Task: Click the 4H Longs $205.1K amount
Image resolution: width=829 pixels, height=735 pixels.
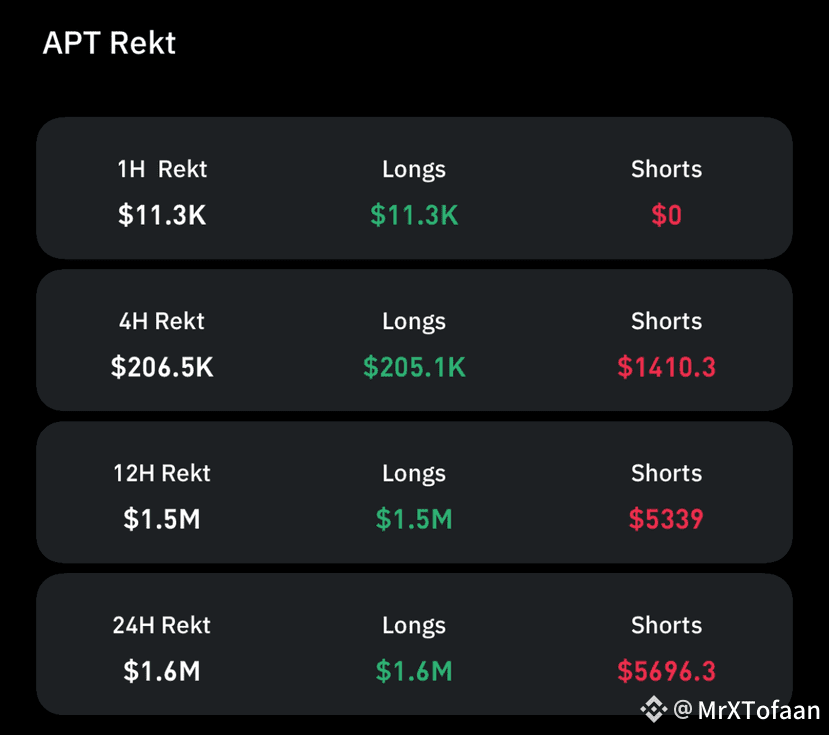Action: tap(414, 367)
